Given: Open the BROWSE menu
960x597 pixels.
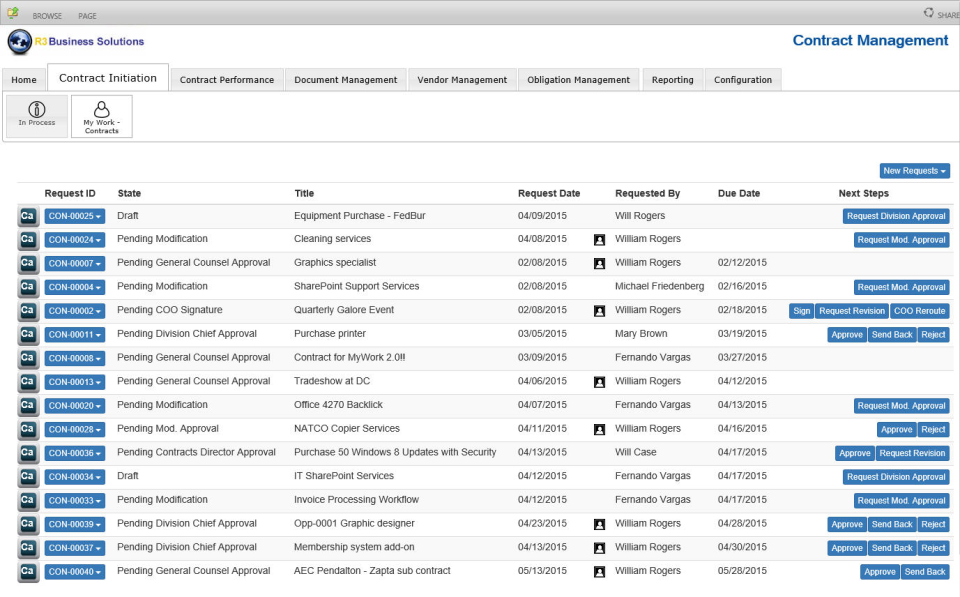Looking at the screenshot, I should pyautogui.click(x=47, y=14).
